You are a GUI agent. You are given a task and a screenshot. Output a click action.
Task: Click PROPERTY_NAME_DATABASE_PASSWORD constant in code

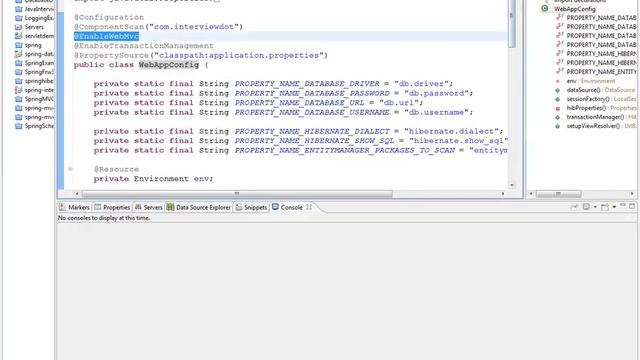point(312,93)
